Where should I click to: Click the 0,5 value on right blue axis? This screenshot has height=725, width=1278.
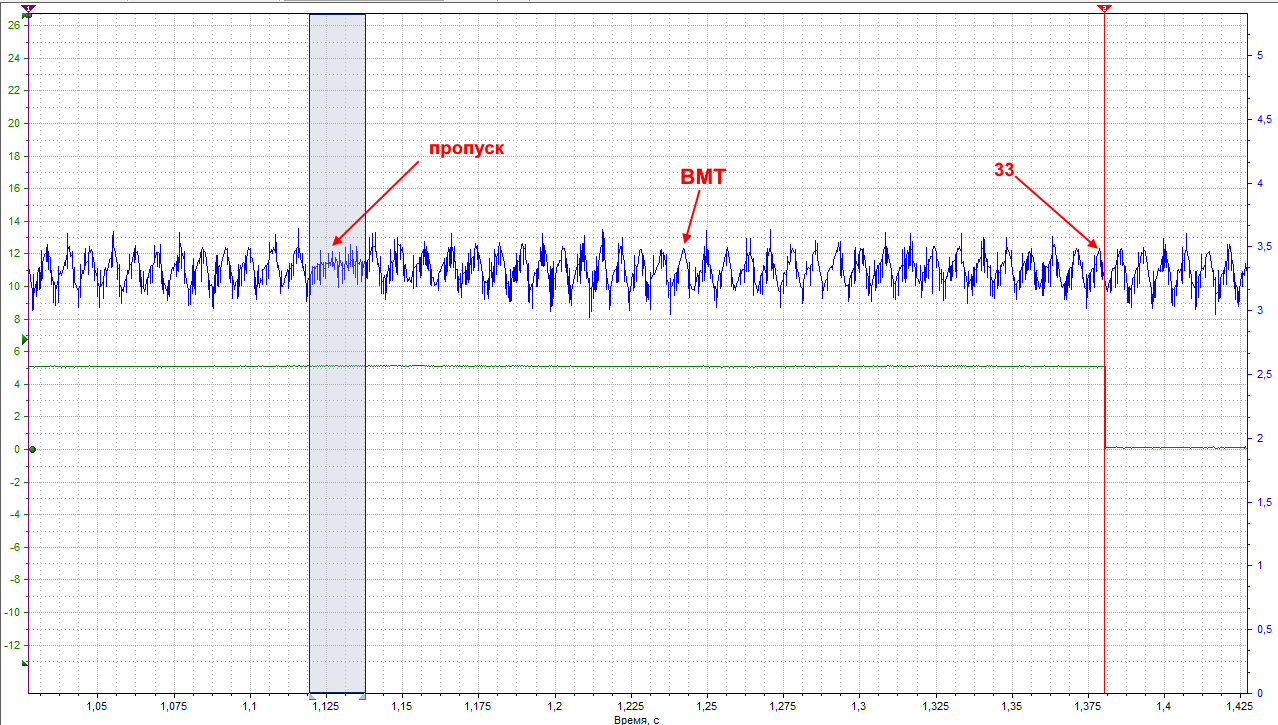(1264, 629)
